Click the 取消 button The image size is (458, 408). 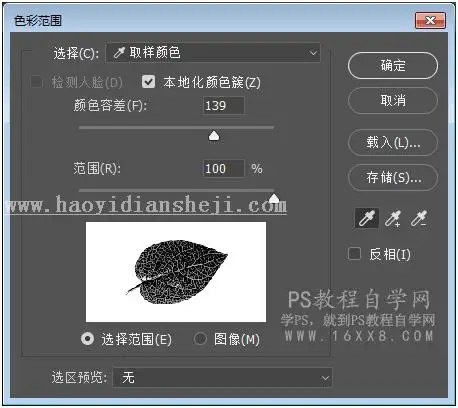393,100
